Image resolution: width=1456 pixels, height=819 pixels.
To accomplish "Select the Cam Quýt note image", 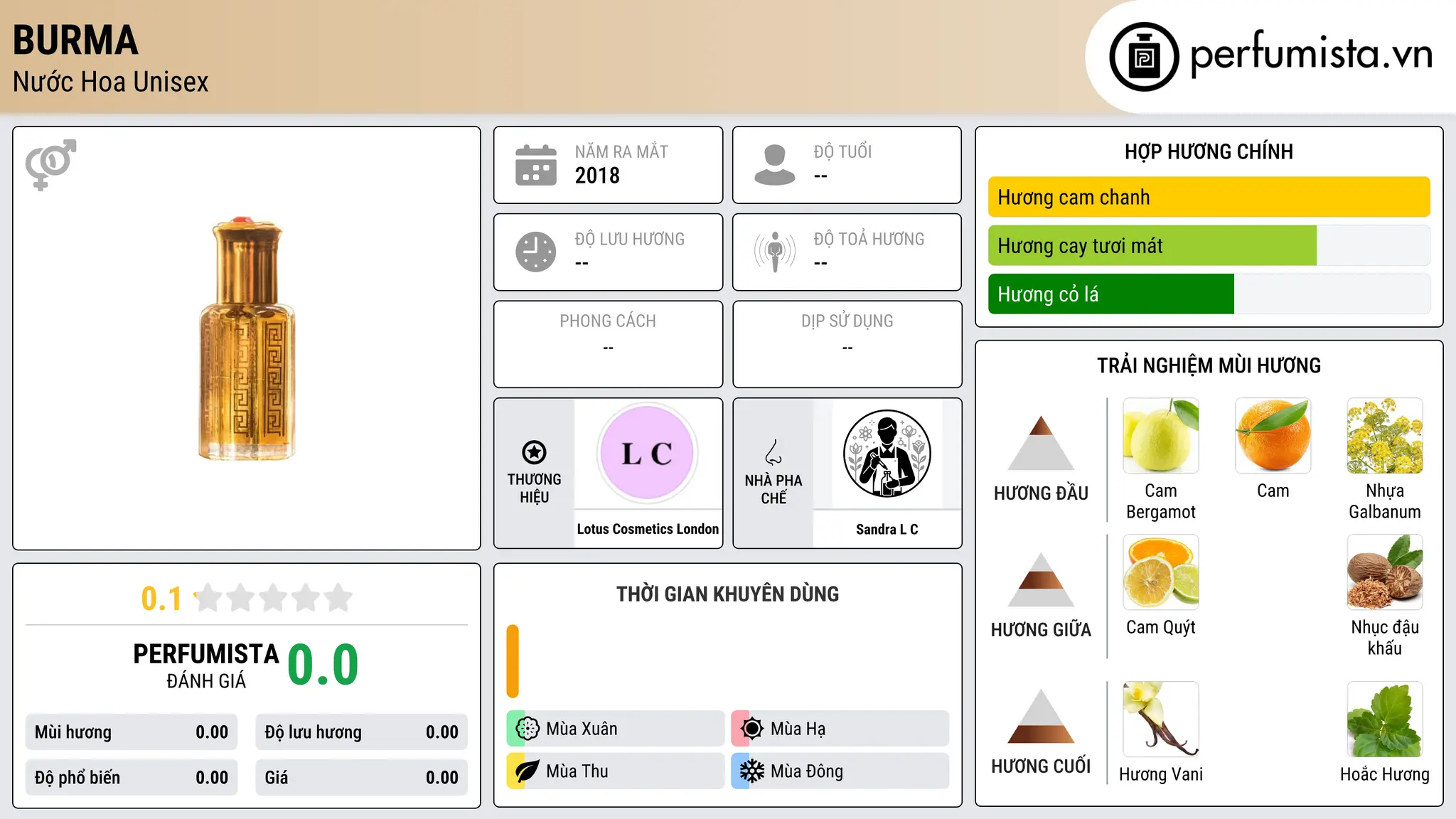I will pos(1161,572).
